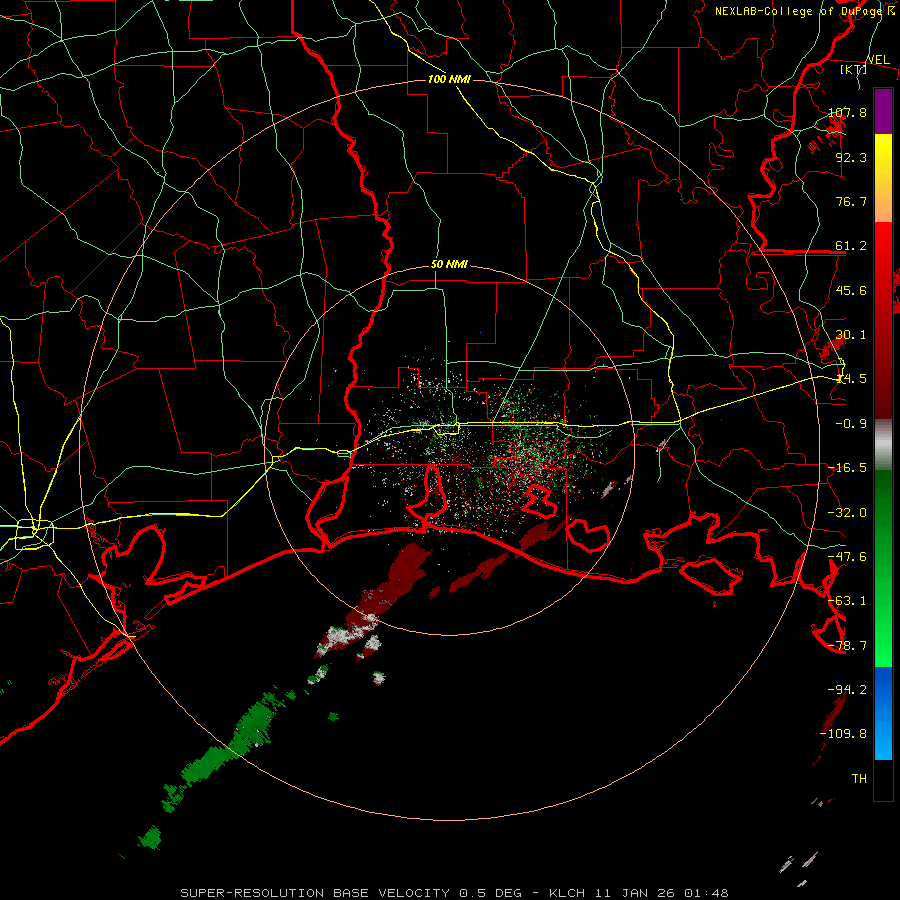The image size is (900, 900).
Task: Click the [KT] units label
Action: coord(854,69)
